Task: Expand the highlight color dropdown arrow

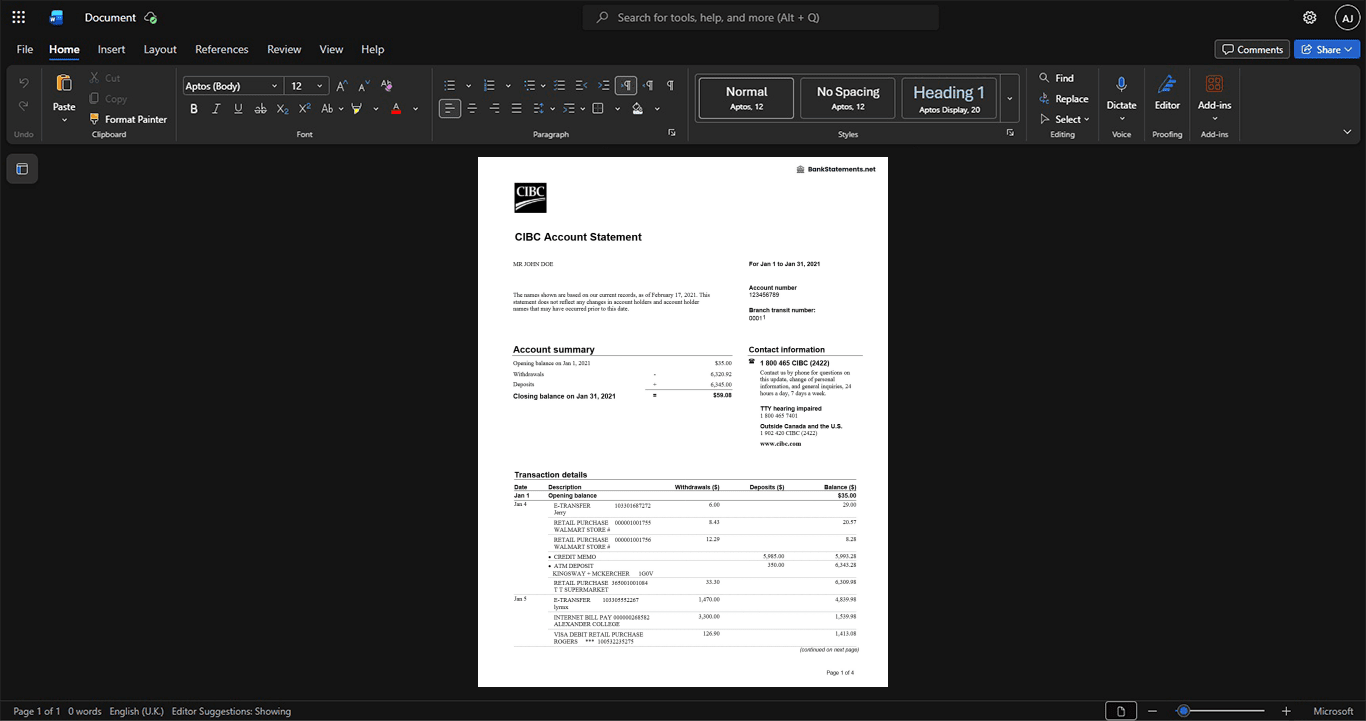Action: click(x=376, y=108)
